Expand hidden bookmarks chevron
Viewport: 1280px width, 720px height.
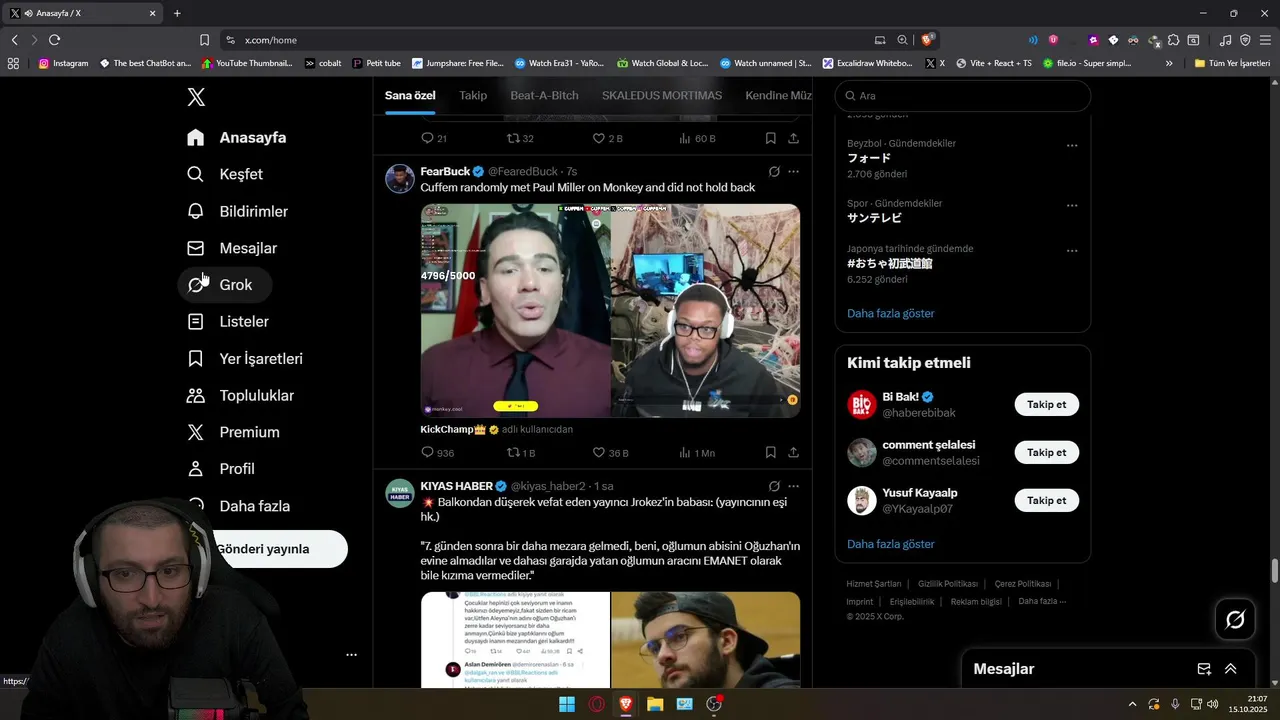click(1169, 63)
